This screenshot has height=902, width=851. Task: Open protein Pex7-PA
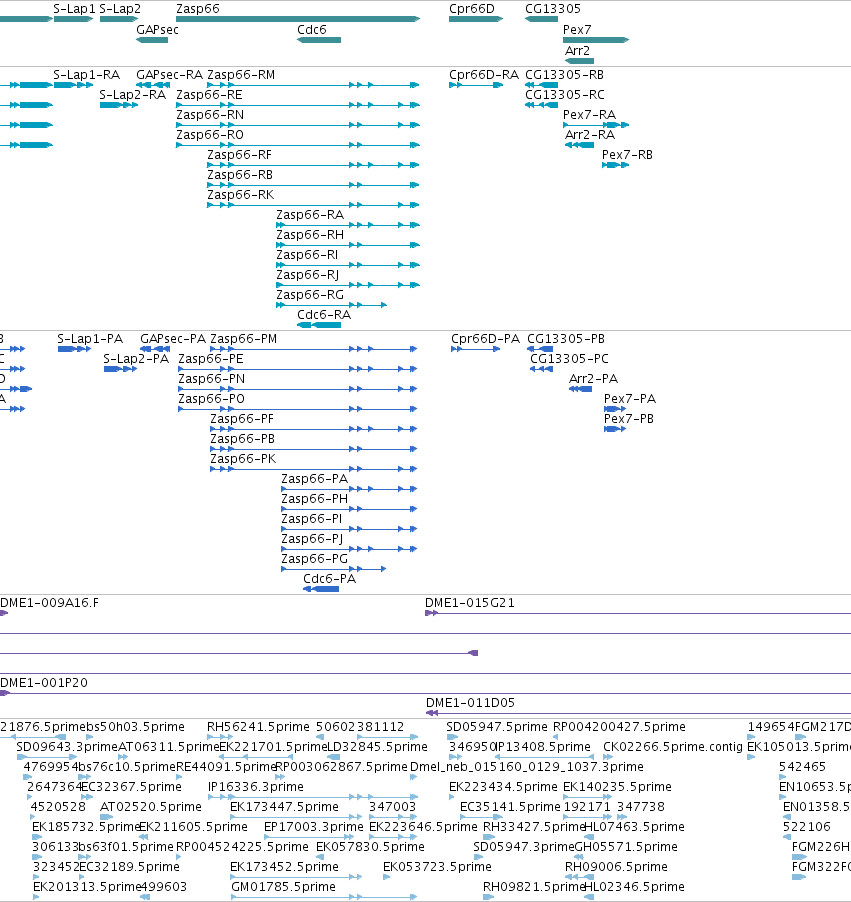click(629, 399)
